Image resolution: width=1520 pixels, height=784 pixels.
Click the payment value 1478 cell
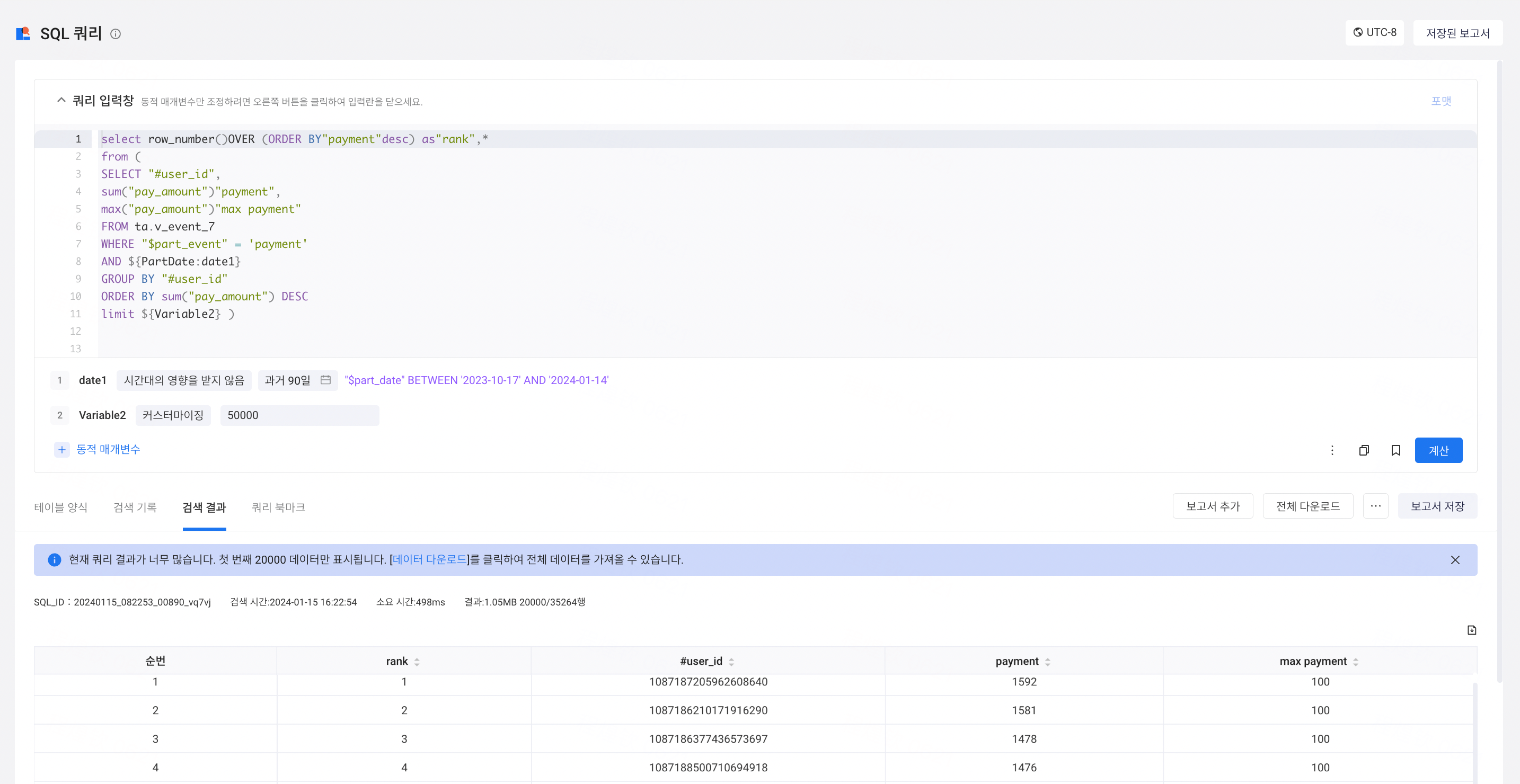tap(1024, 739)
